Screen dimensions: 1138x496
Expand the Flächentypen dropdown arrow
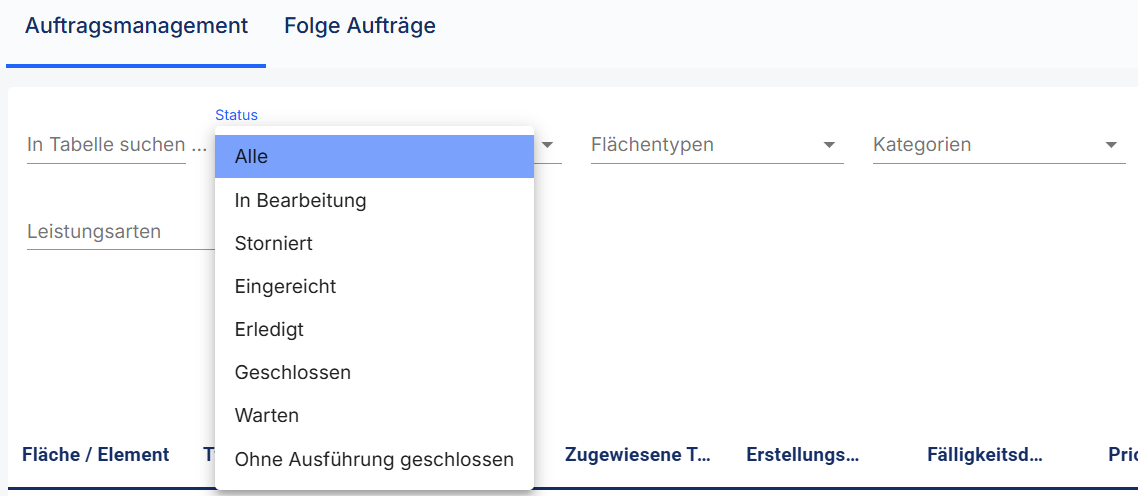coord(830,145)
